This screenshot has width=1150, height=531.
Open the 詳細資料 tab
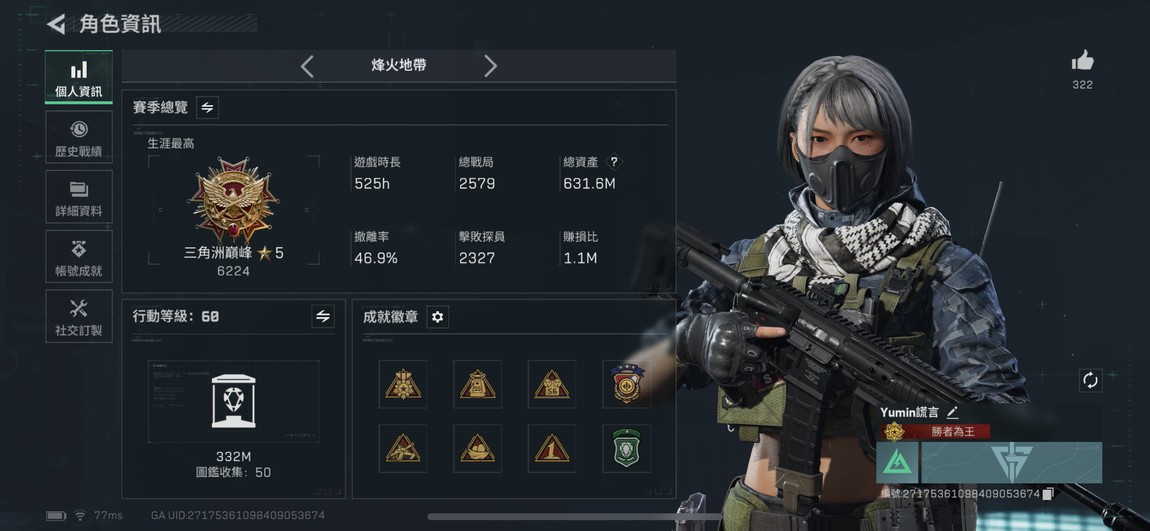[x=78, y=197]
